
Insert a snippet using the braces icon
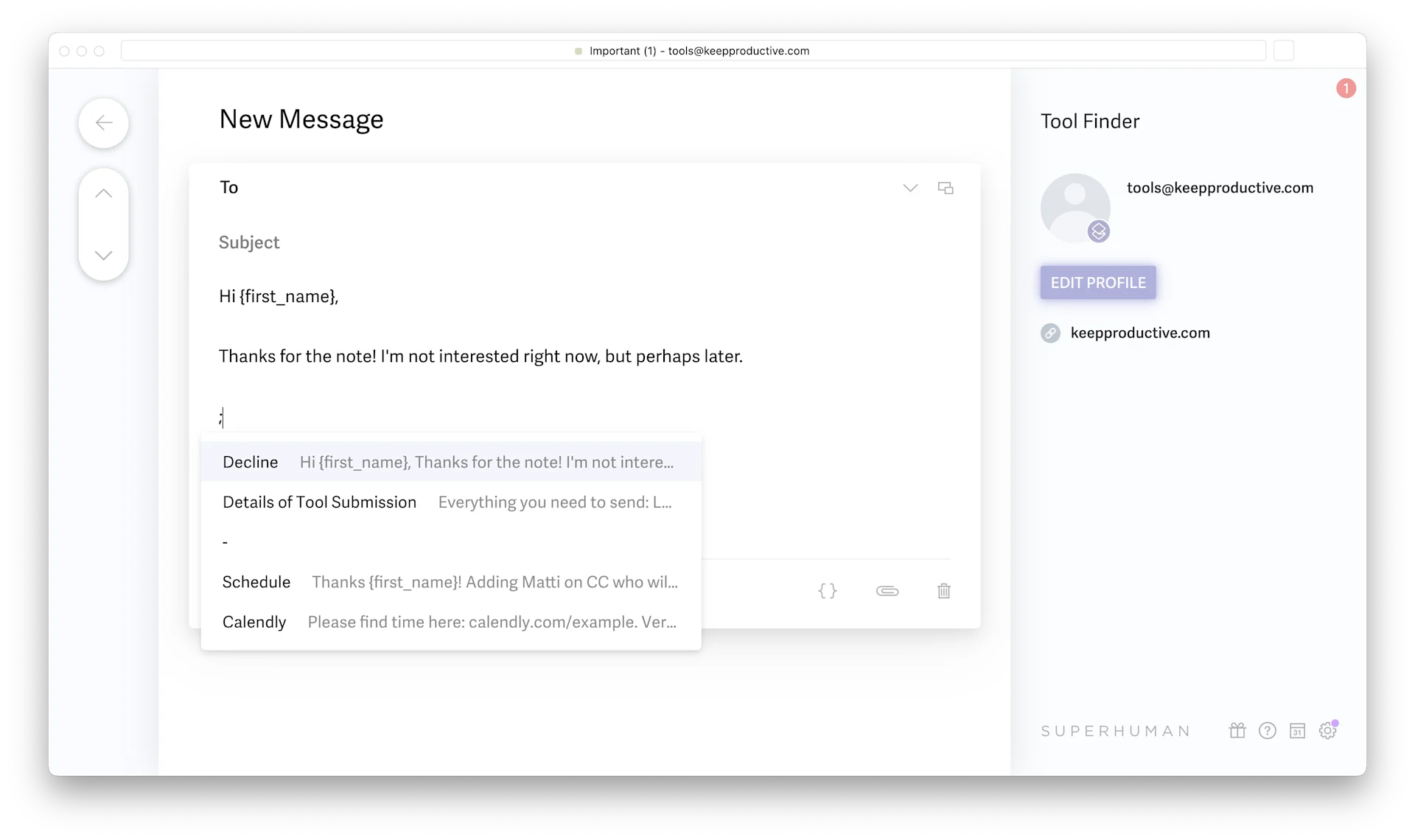click(x=828, y=591)
